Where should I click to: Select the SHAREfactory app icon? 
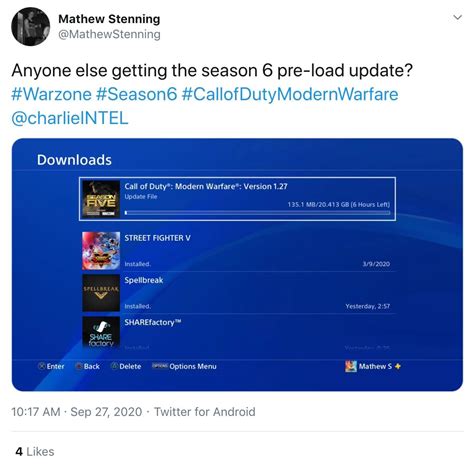101,332
